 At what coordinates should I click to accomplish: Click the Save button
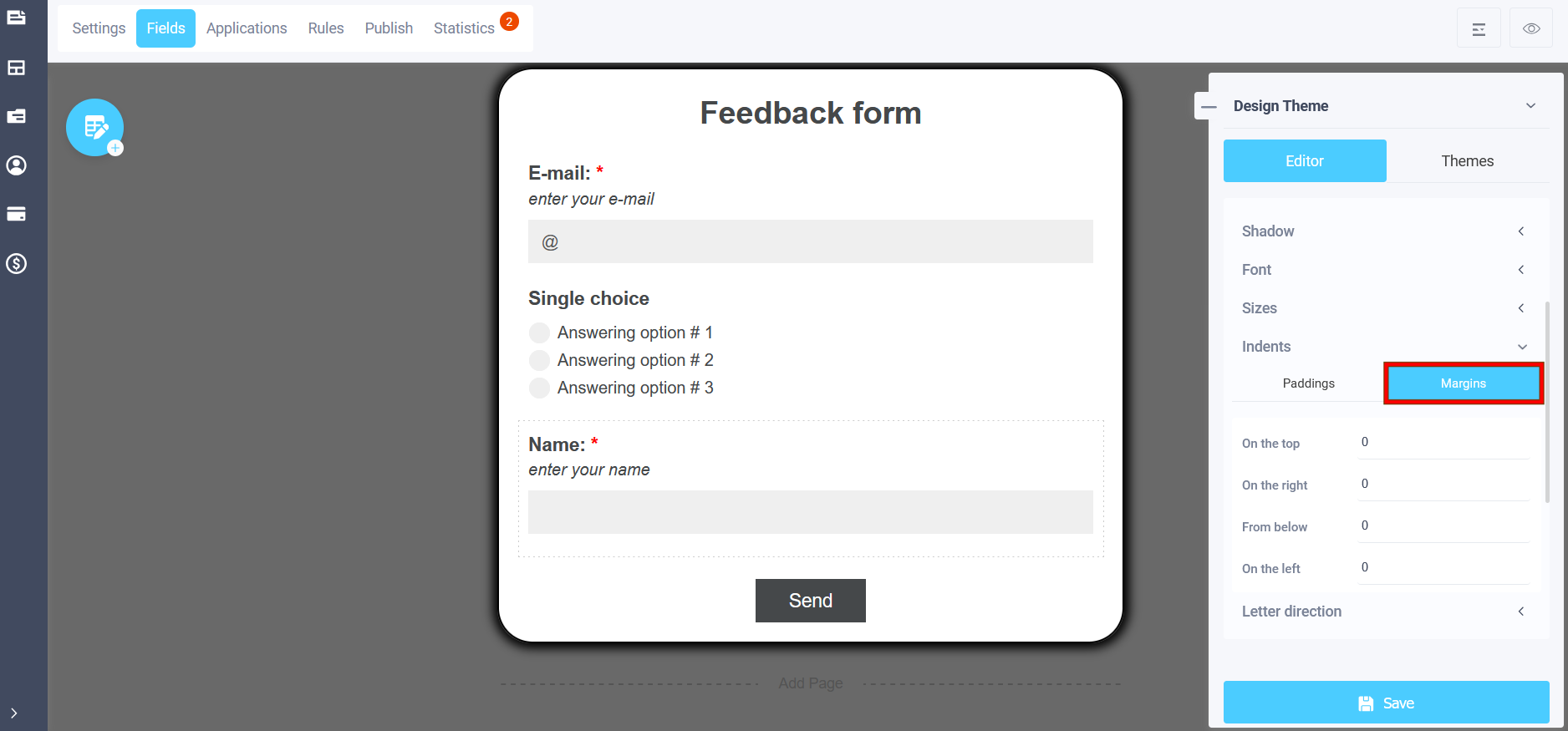coord(1387,703)
